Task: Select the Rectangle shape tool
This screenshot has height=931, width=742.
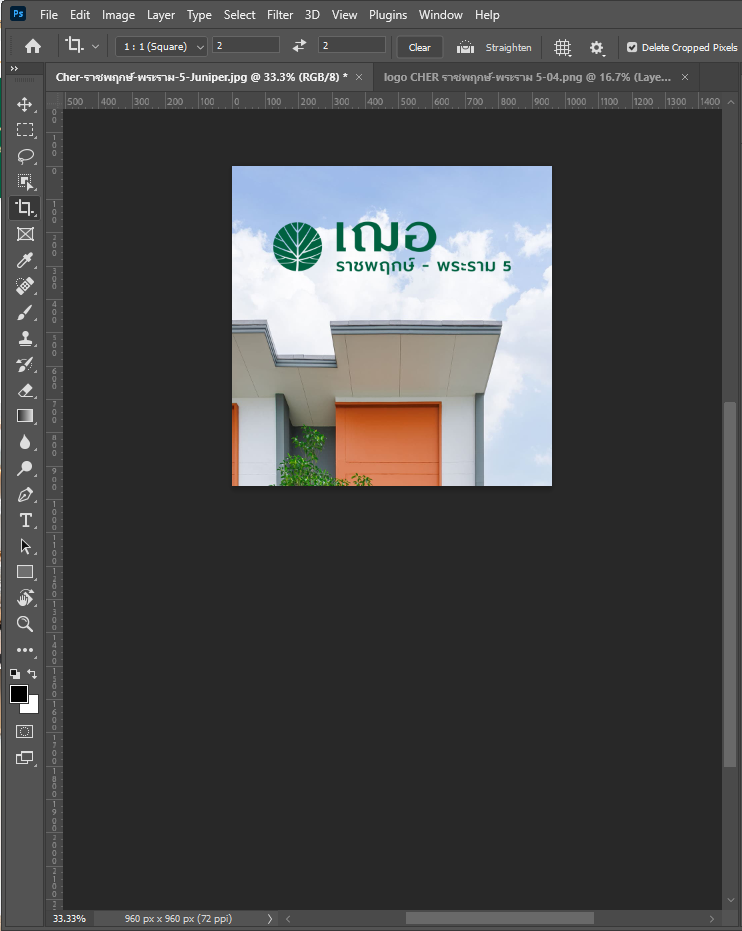Action: tap(24, 572)
